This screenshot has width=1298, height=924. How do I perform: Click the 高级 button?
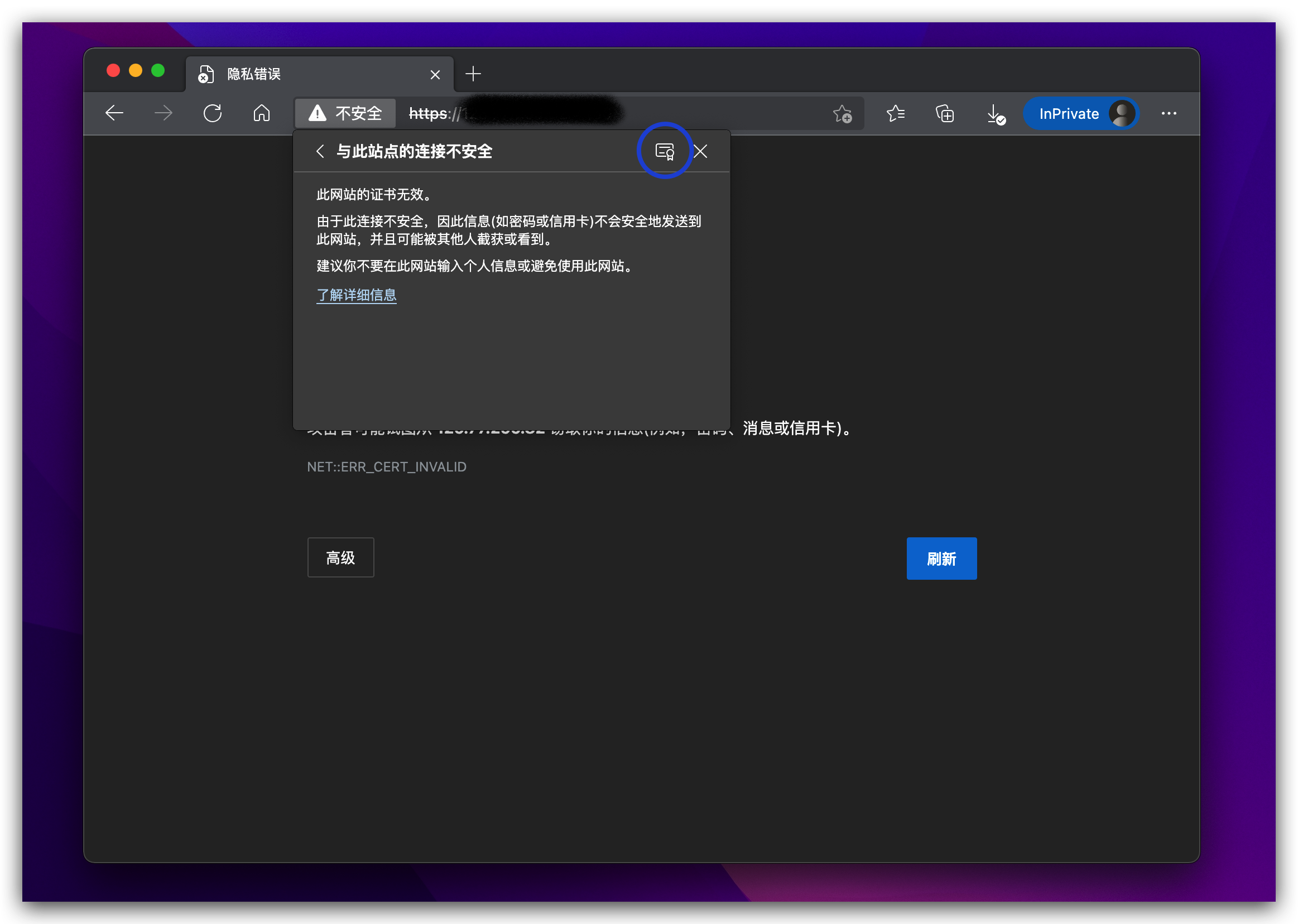340,557
